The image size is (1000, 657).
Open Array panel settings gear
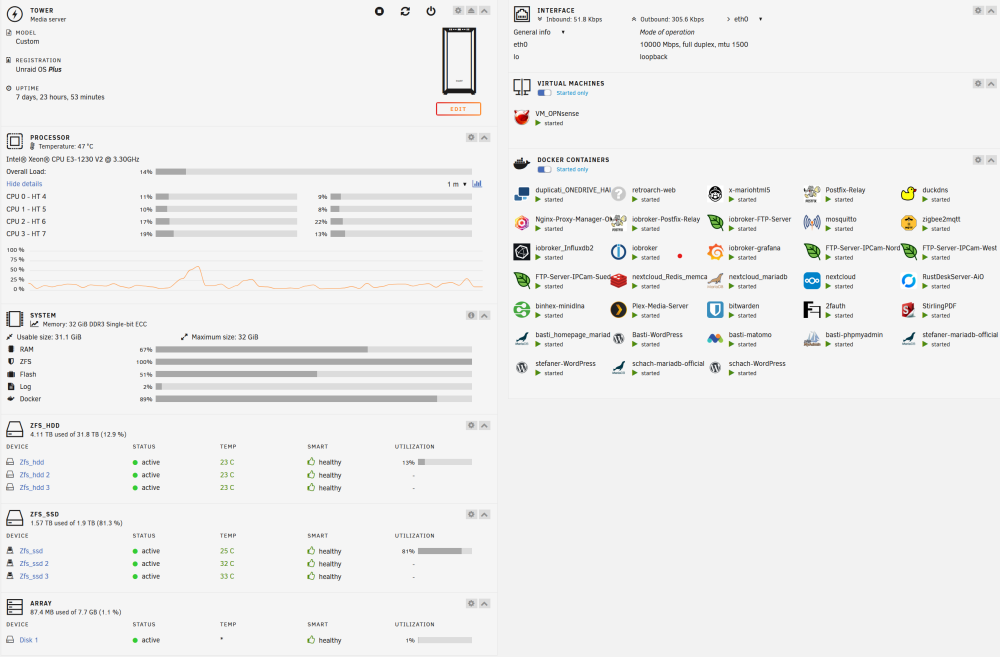click(x=471, y=603)
